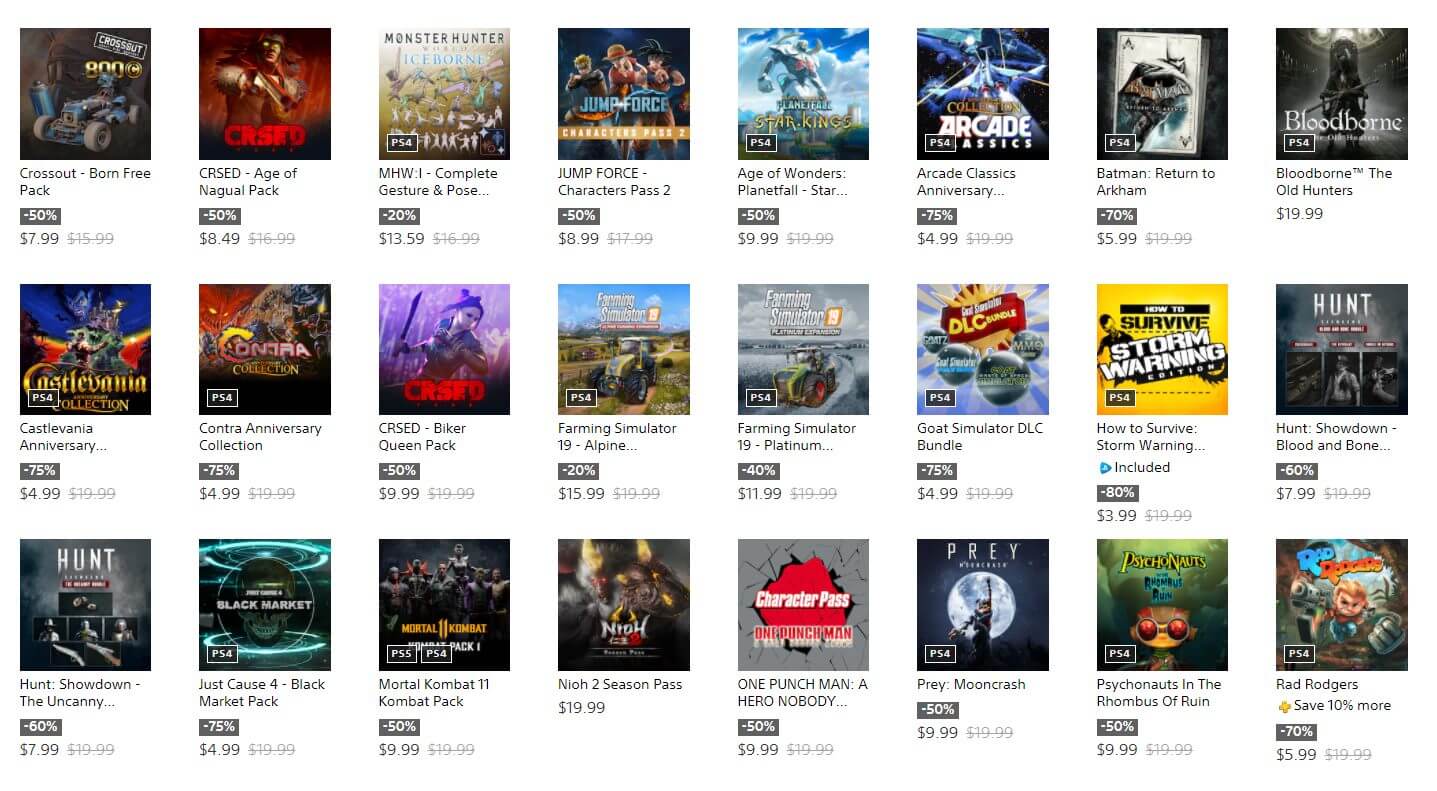Click the PS4 badge on Batman Return to Arkham
The height and width of the screenshot is (791, 1437).
[x=1119, y=143]
